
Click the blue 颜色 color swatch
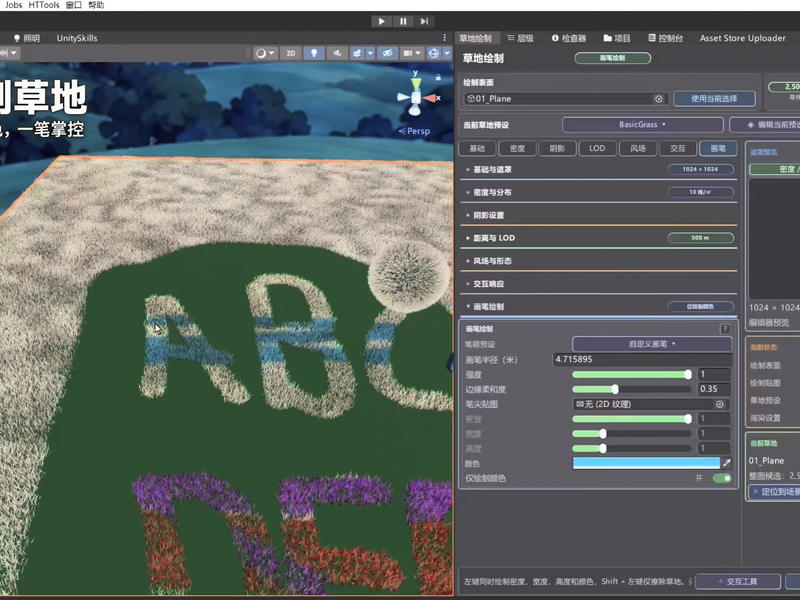tap(646, 463)
